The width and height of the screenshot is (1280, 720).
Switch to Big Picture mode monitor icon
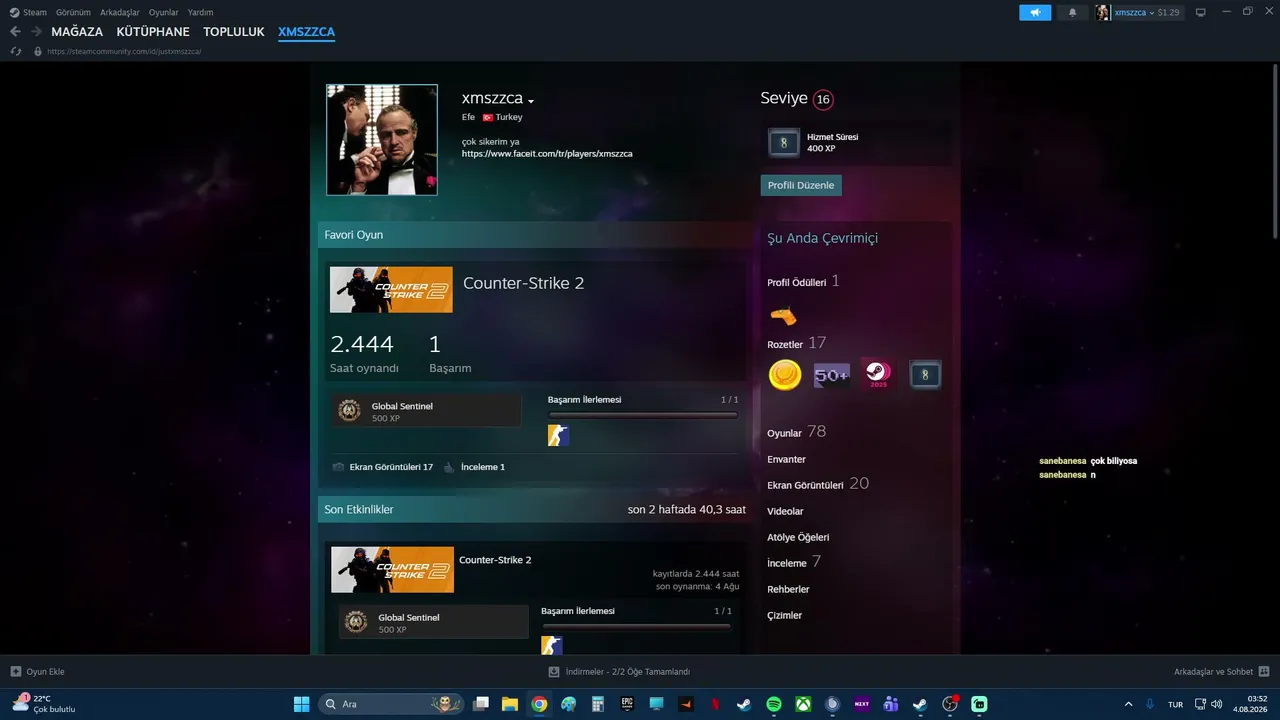point(1201,12)
